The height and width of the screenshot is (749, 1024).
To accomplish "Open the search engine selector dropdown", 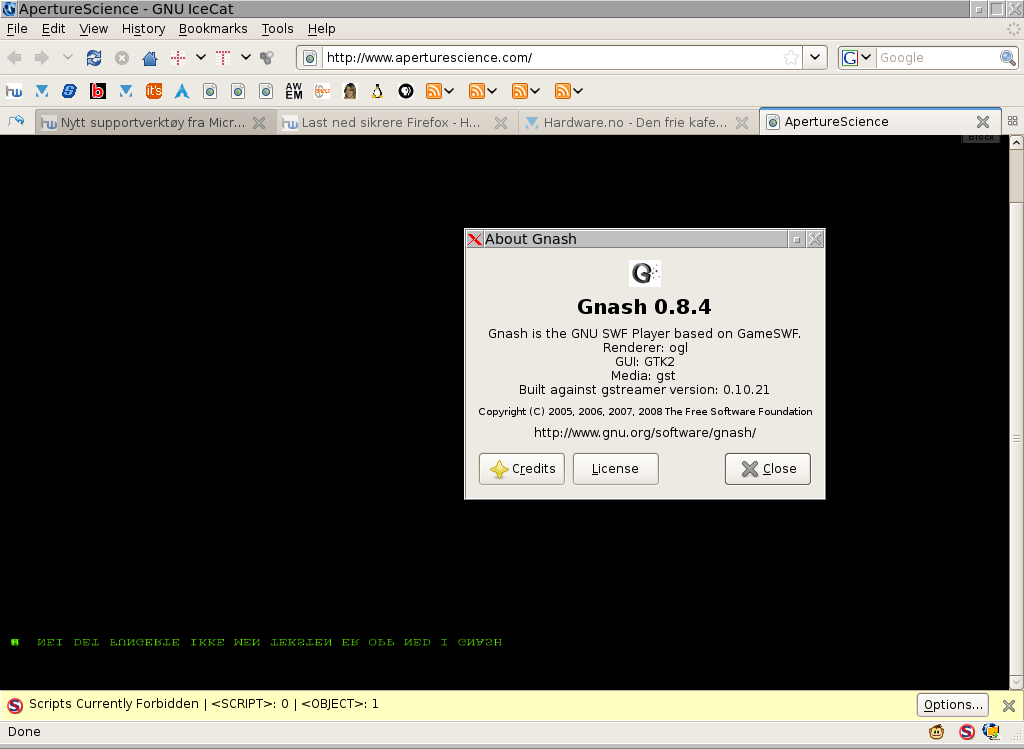I will [867, 57].
